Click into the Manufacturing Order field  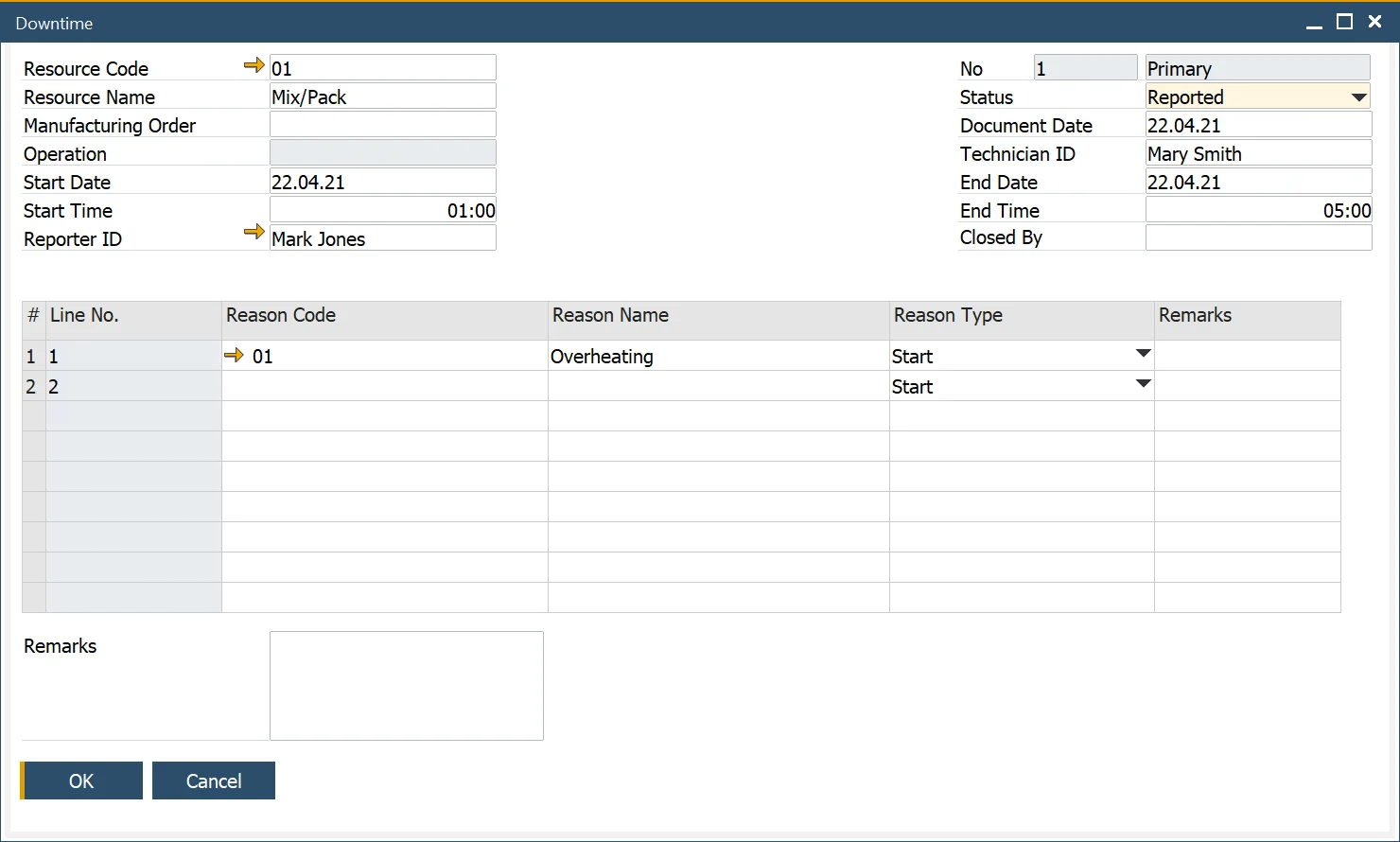382,125
